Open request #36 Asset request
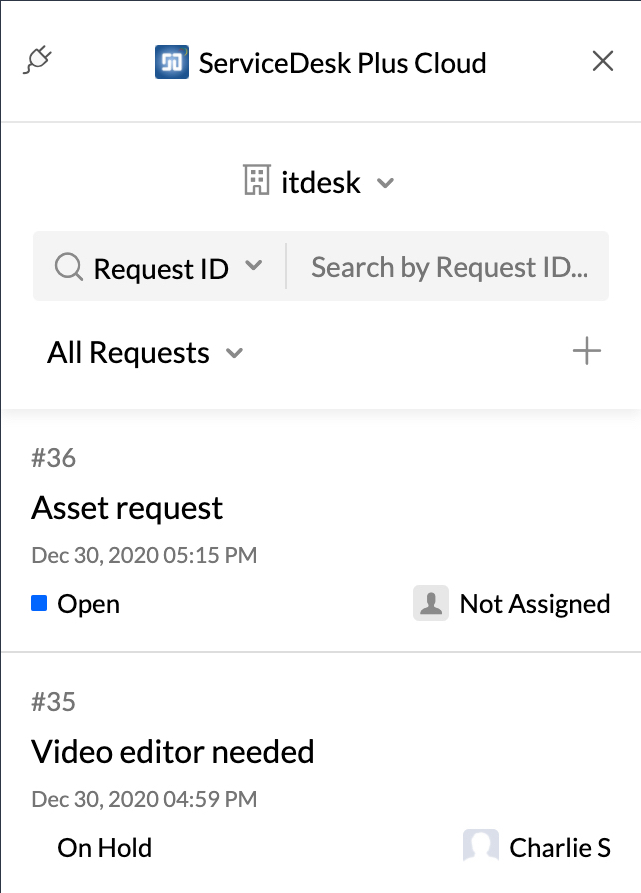Viewport: 641px width, 893px height. (x=126, y=508)
